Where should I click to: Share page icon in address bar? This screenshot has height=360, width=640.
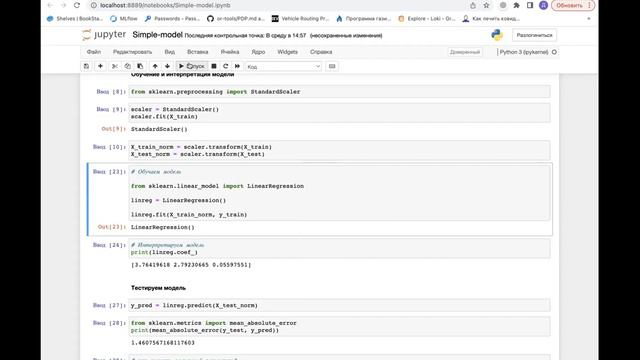click(x=473, y=5)
